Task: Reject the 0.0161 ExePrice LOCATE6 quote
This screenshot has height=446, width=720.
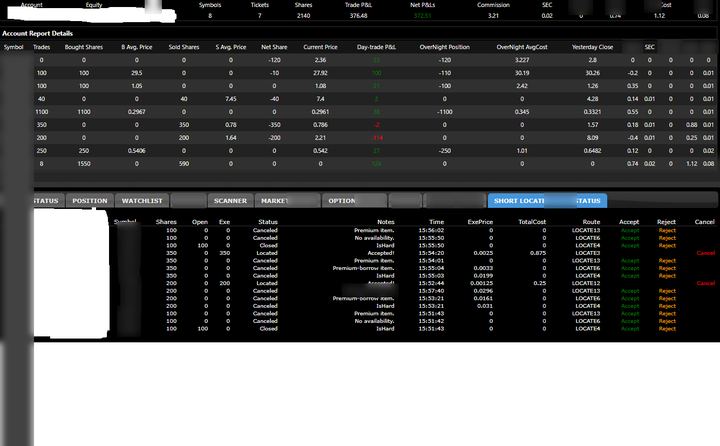Action: (x=667, y=299)
